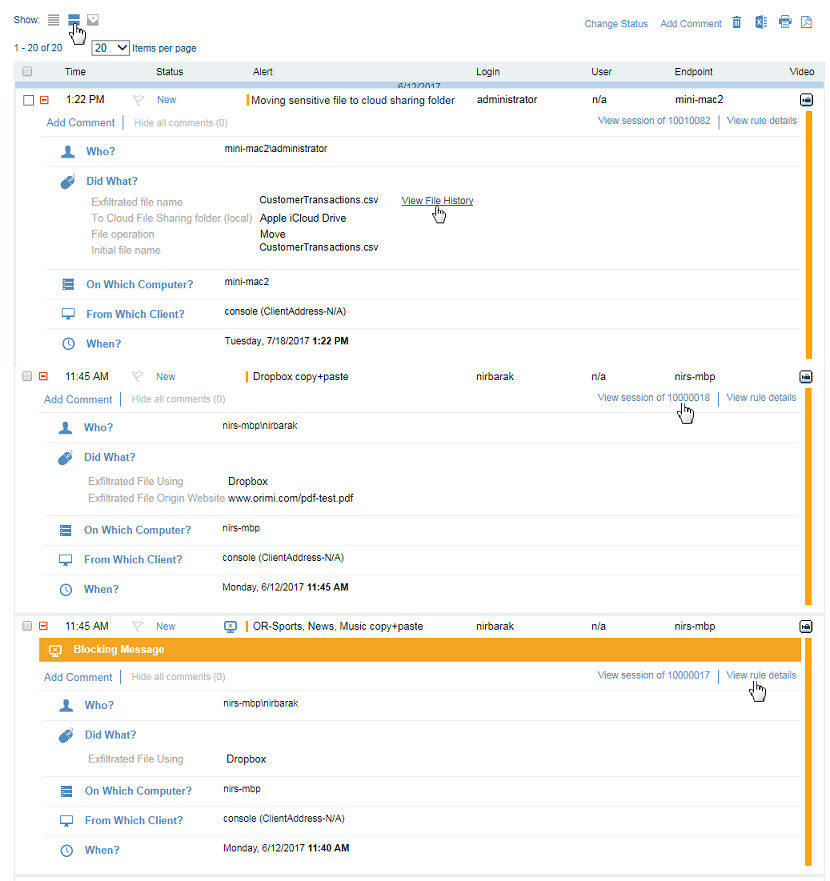Screen dimensions: 830x881
Task: Click flag icon on the 1:22 PM alert
Action: pos(138,100)
